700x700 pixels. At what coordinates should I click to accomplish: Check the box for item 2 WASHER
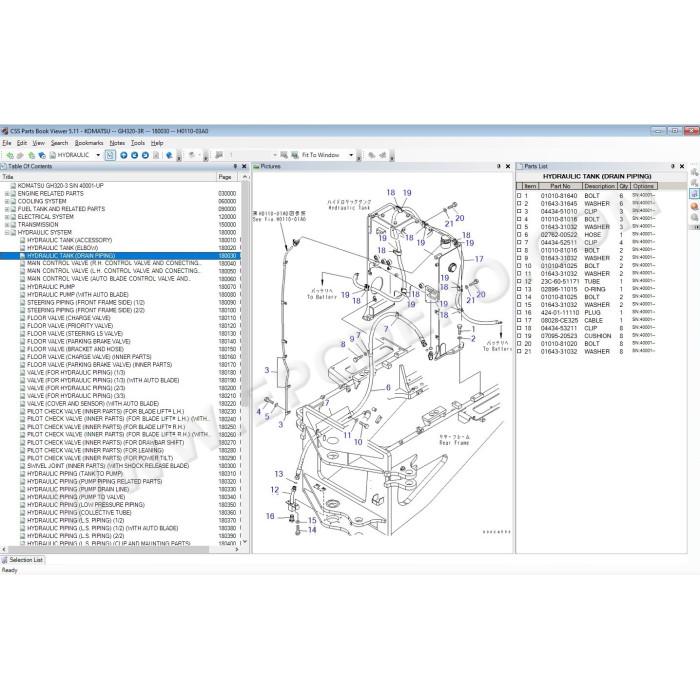point(519,203)
